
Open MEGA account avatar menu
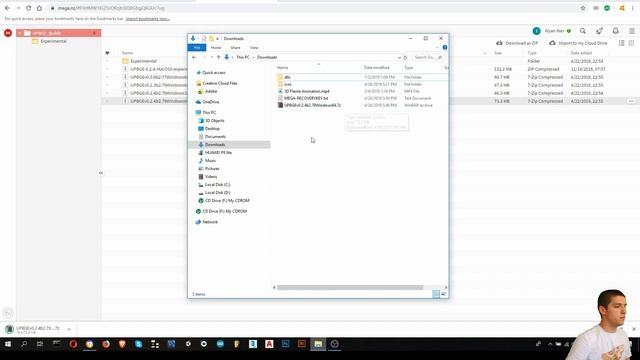click(536, 31)
